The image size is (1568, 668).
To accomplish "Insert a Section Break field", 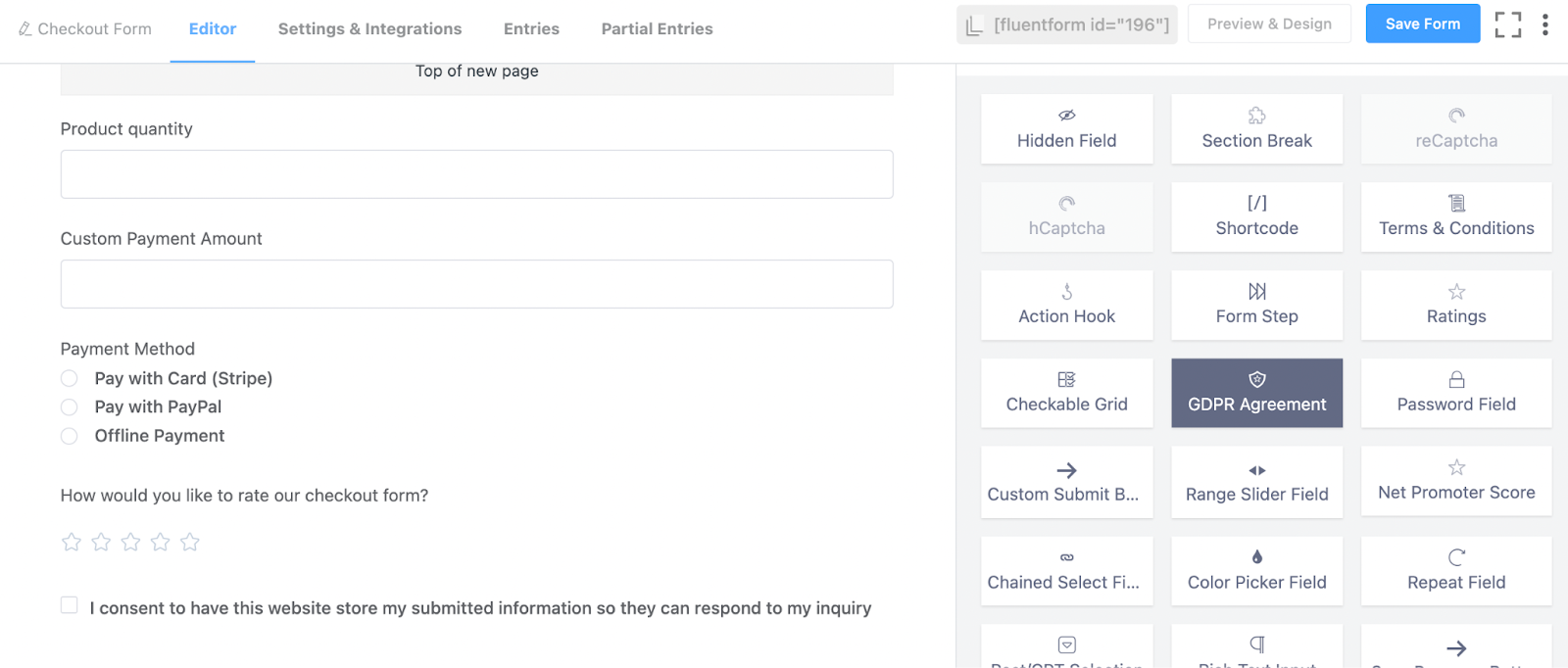I will tap(1256, 129).
